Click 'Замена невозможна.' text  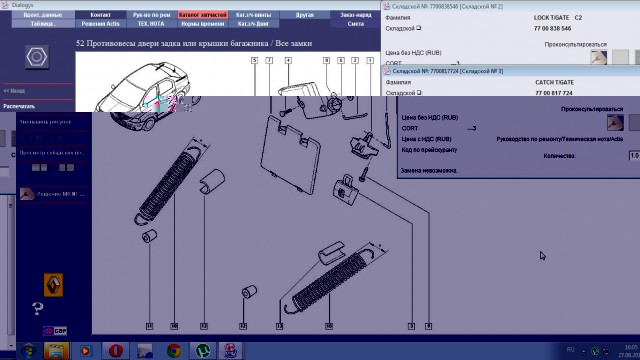coord(429,171)
